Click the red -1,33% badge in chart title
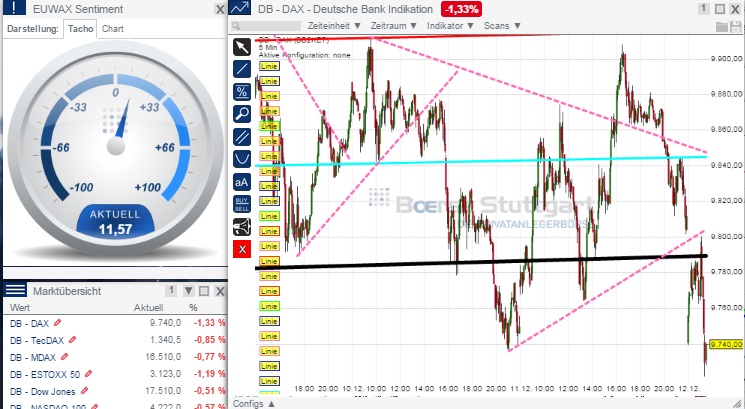The width and height of the screenshot is (745, 409). pyautogui.click(x=461, y=9)
